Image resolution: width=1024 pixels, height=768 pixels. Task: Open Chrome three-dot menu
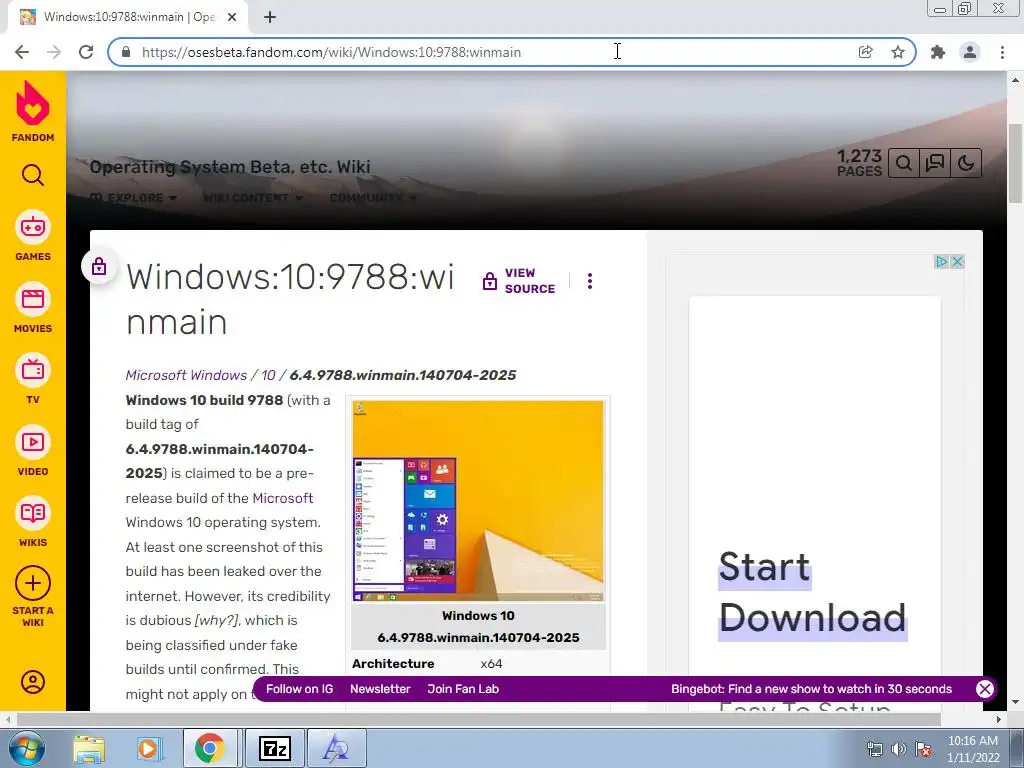[x=1002, y=52]
